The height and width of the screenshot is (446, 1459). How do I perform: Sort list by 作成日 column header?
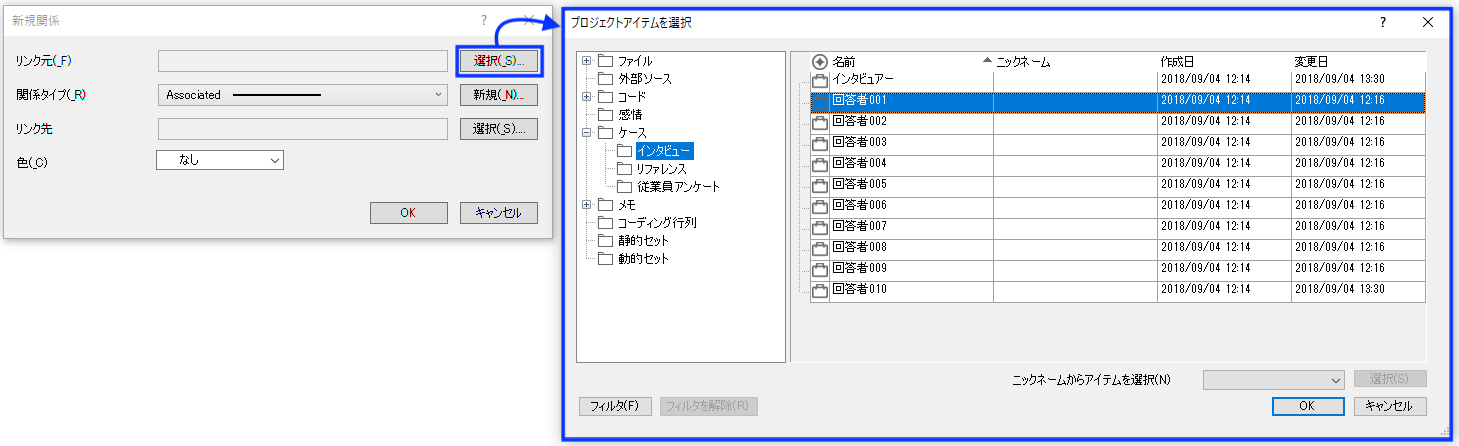tap(1223, 62)
